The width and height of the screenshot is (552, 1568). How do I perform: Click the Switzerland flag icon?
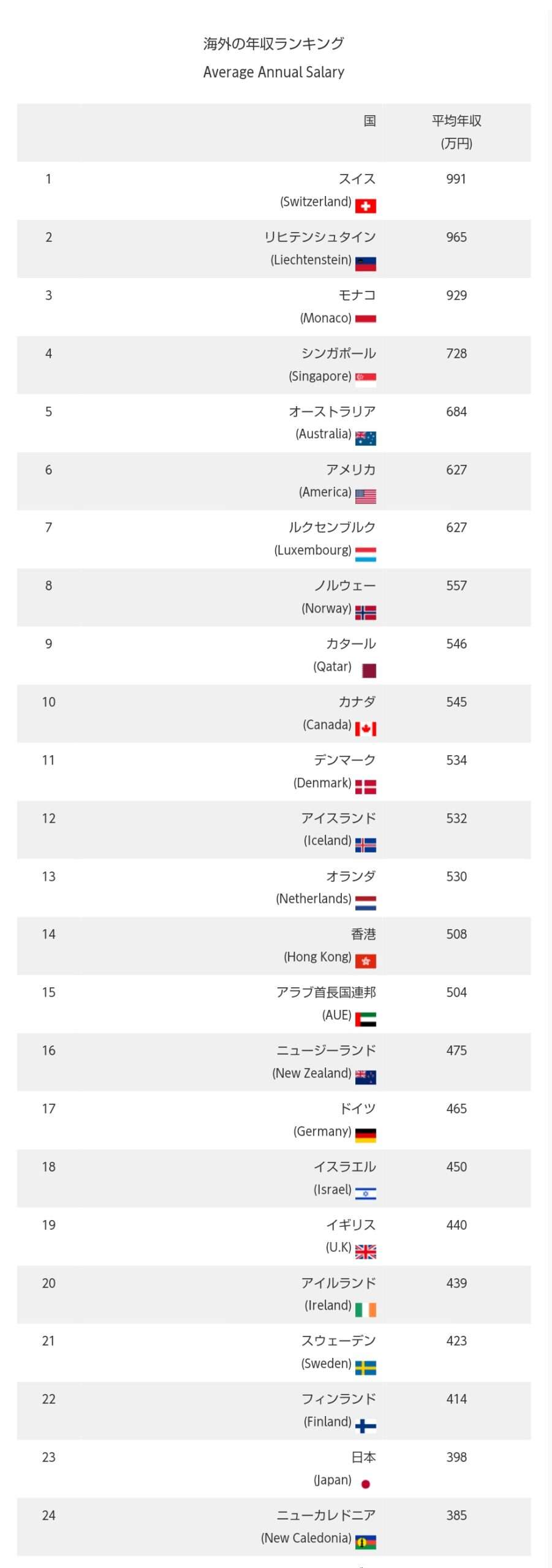pos(365,206)
